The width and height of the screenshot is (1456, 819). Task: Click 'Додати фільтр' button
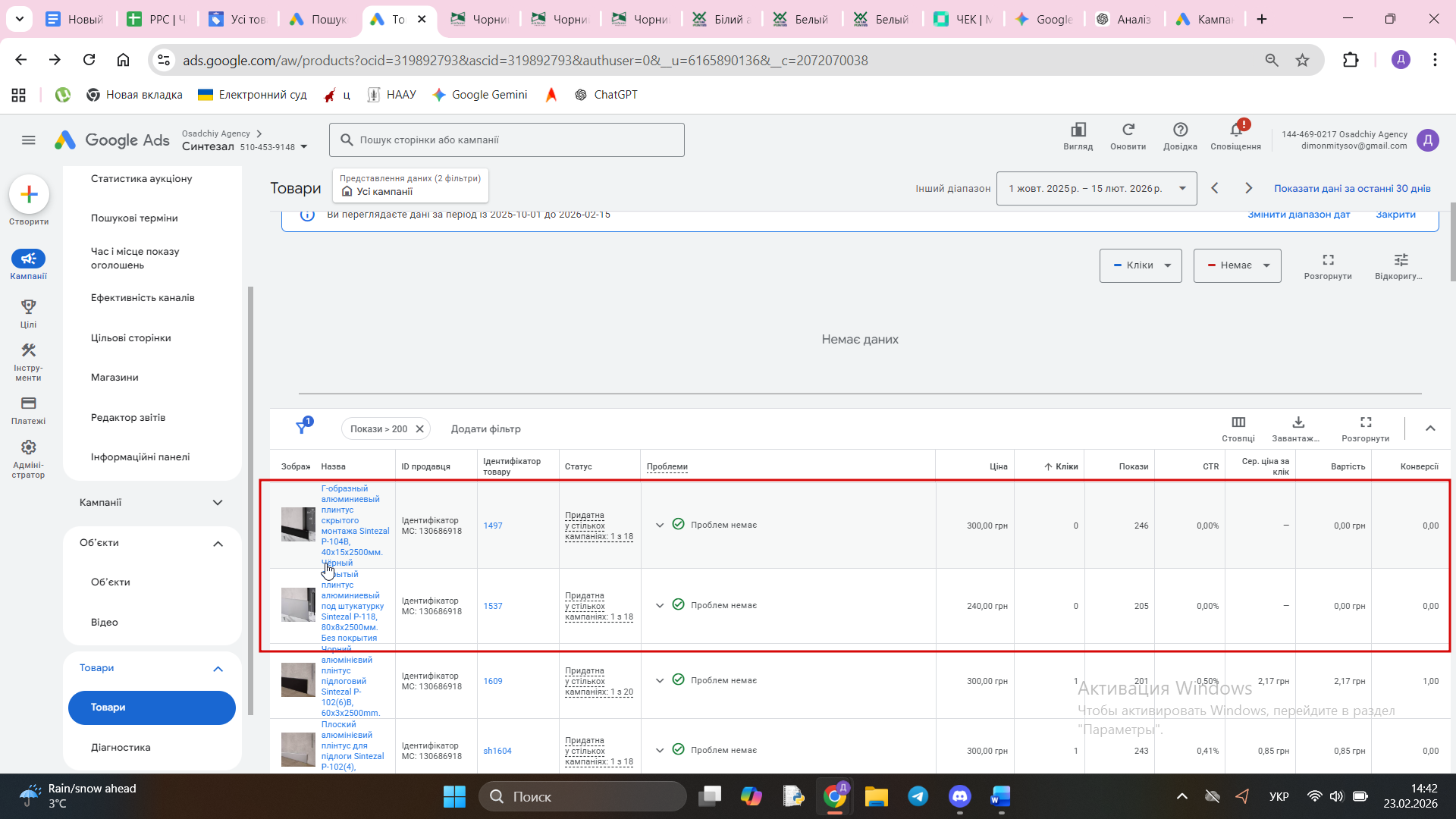(485, 429)
